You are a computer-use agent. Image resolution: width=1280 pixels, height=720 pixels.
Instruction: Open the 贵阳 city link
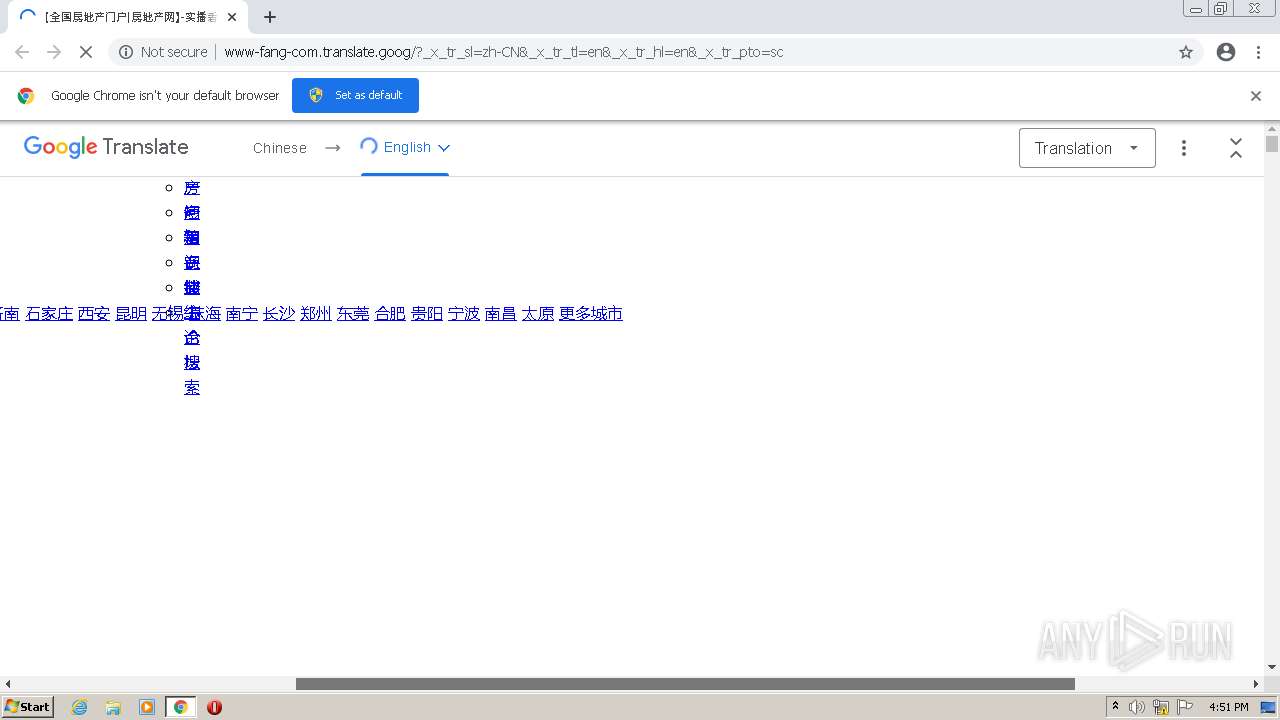(427, 314)
